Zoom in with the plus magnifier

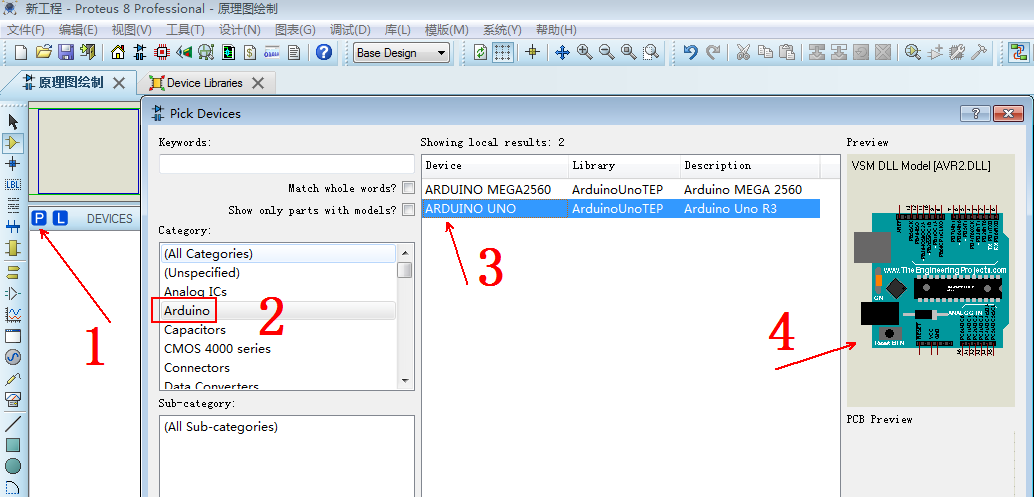(x=584, y=52)
